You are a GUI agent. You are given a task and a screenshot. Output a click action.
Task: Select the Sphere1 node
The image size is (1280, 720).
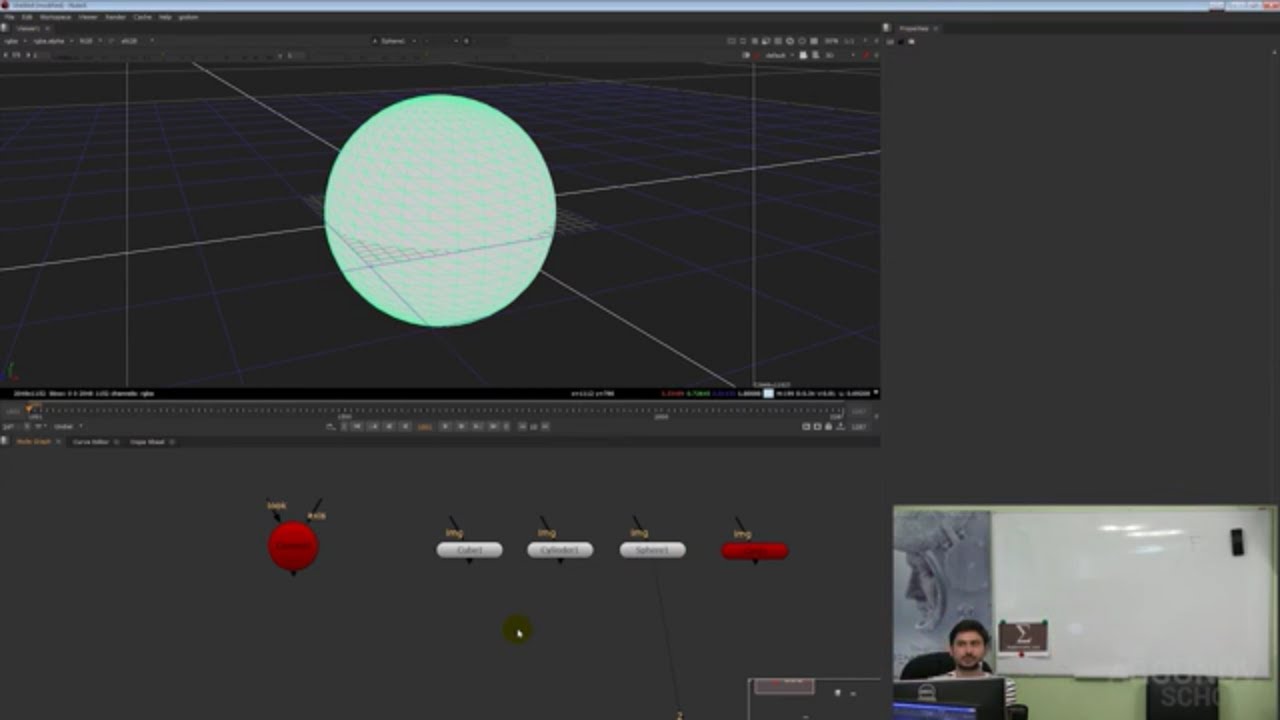[x=652, y=550]
